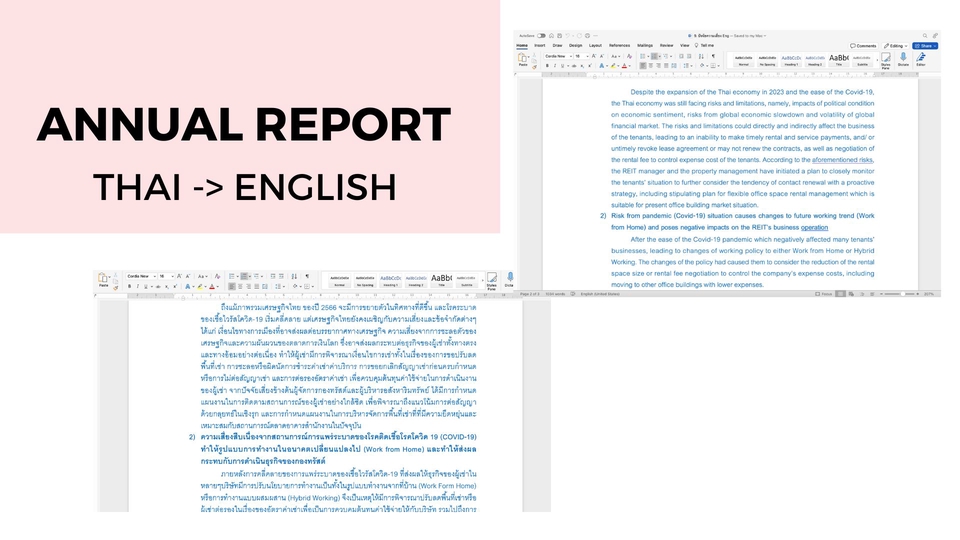Screen dimensions: 960x540
Task: Expand styles gallery arrow in English window
Action: (877, 60)
